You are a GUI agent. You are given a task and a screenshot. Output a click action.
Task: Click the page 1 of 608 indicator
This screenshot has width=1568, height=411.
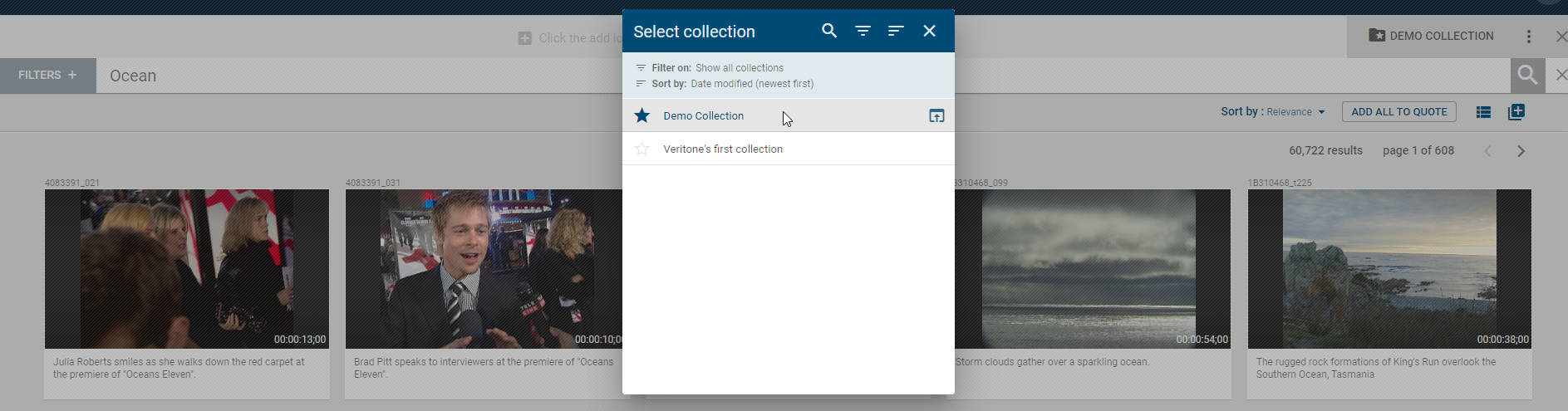[1418, 150]
